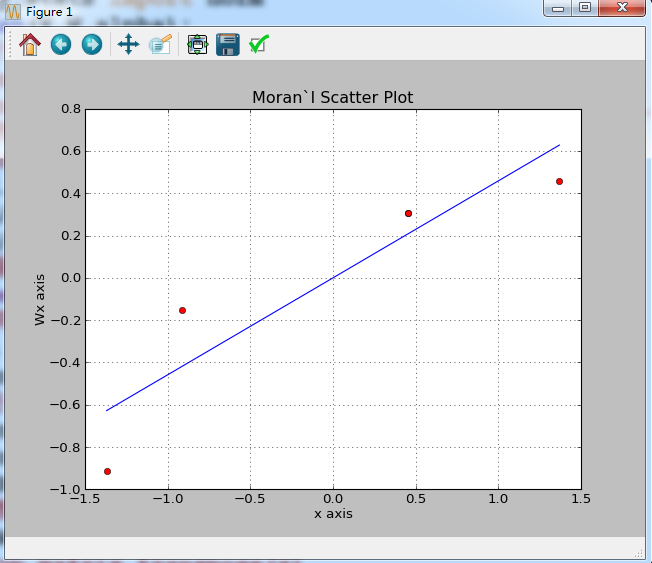This screenshot has height=563, width=652.
Task: Minimize the Figure 1 window
Action: click(x=557, y=9)
